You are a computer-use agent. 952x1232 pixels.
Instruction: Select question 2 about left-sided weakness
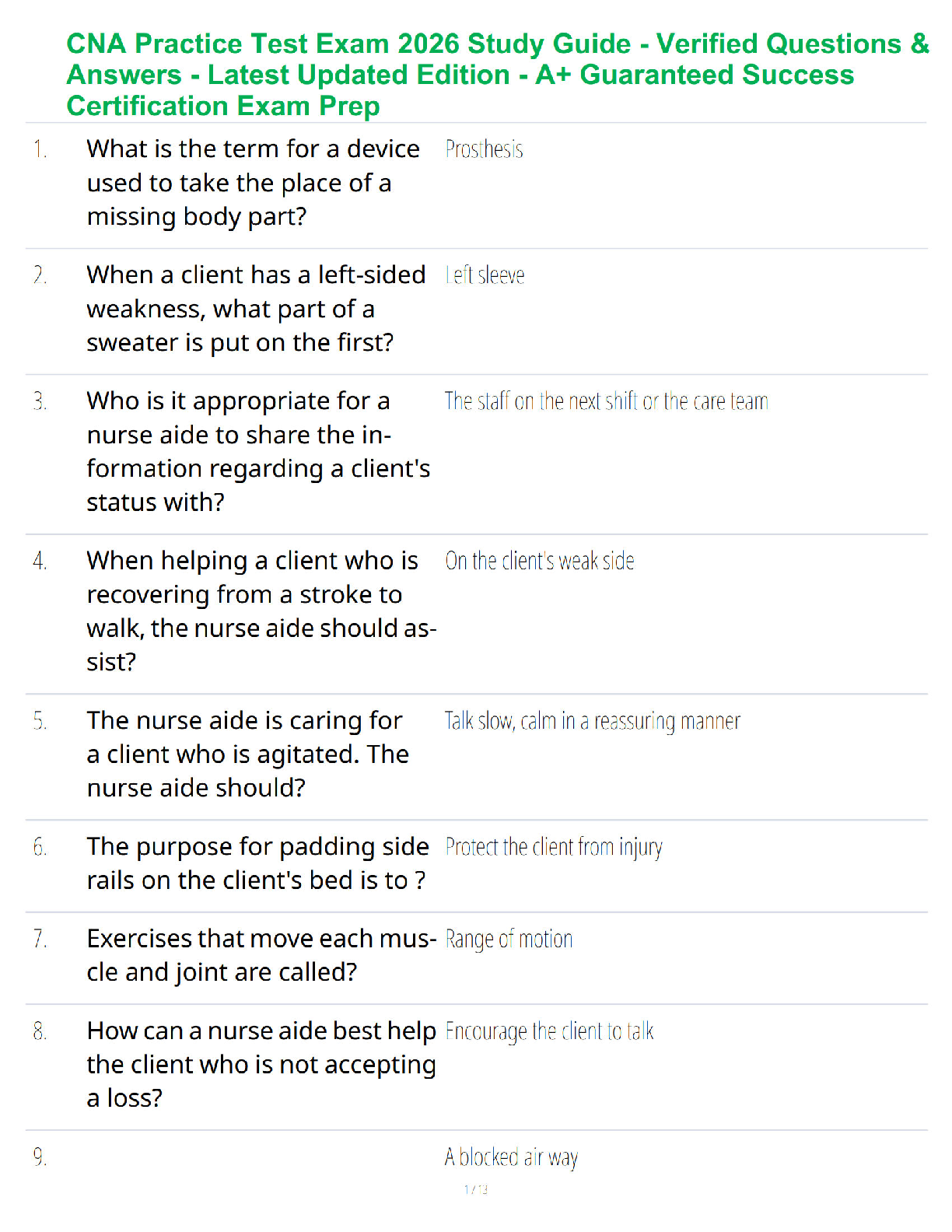coord(256,309)
